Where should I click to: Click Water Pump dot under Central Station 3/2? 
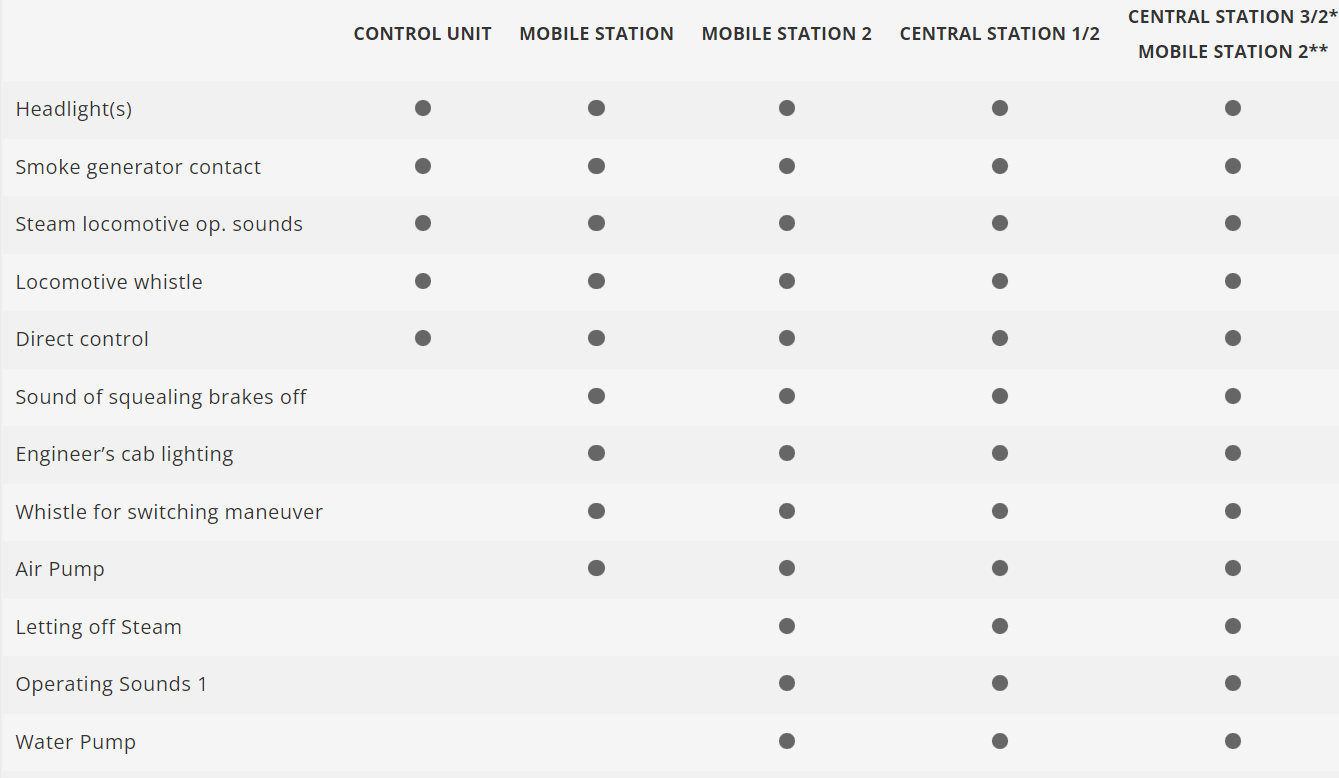click(1233, 741)
